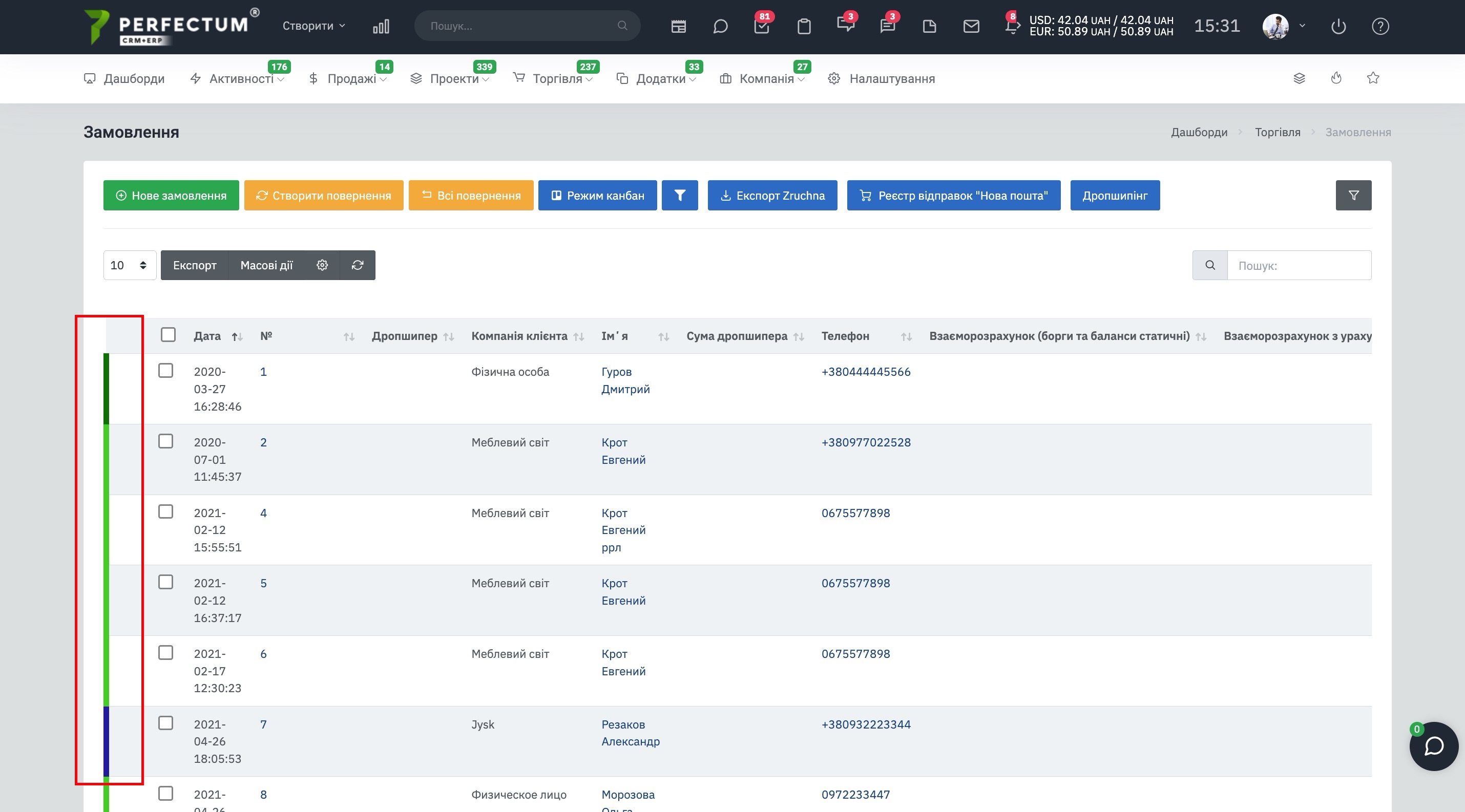Open table settings gear icon

[x=323, y=265]
